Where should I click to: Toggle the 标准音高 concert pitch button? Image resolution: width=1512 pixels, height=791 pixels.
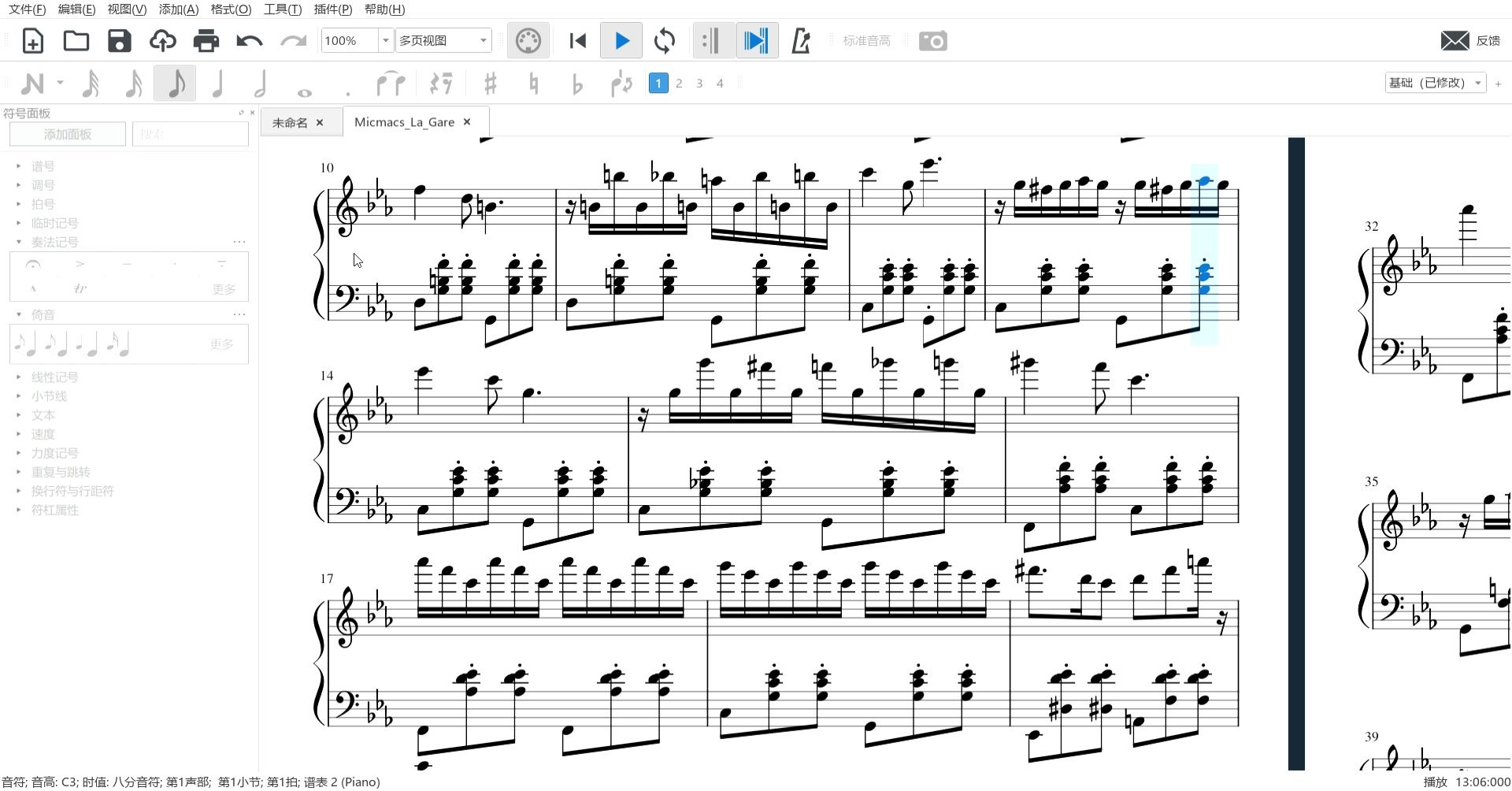click(866, 41)
